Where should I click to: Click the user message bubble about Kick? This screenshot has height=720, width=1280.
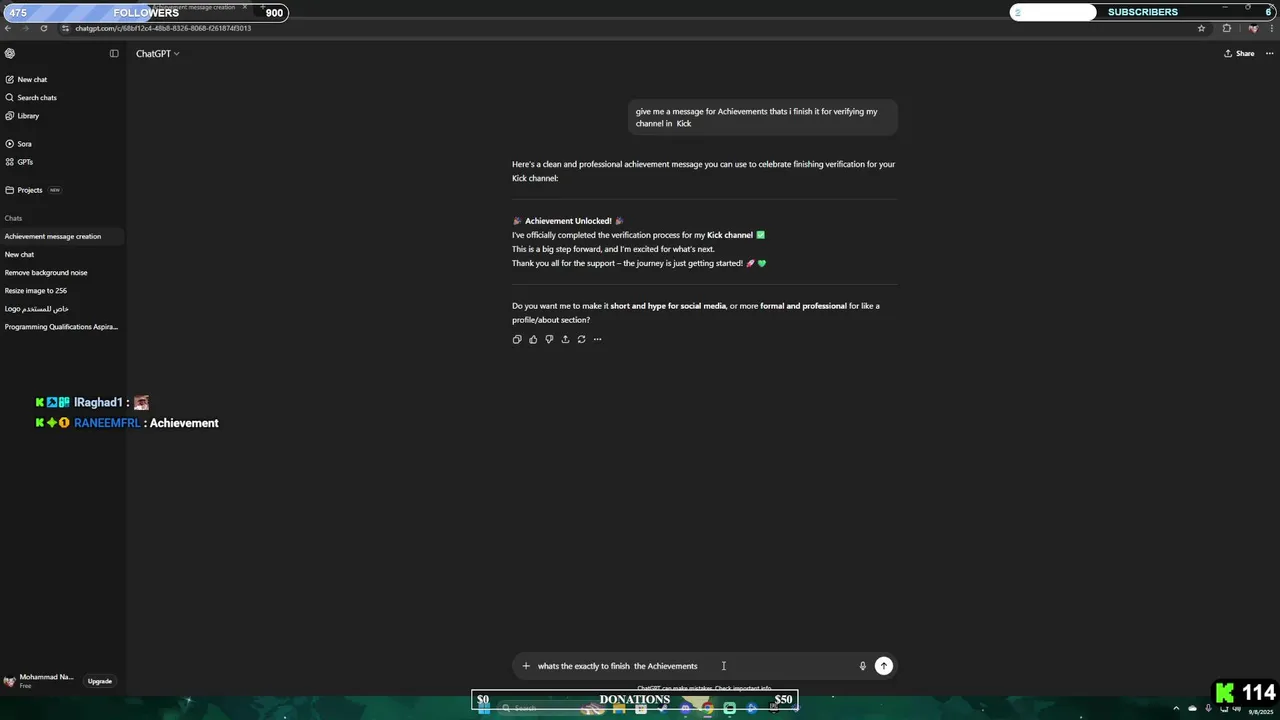pyautogui.click(x=762, y=117)
